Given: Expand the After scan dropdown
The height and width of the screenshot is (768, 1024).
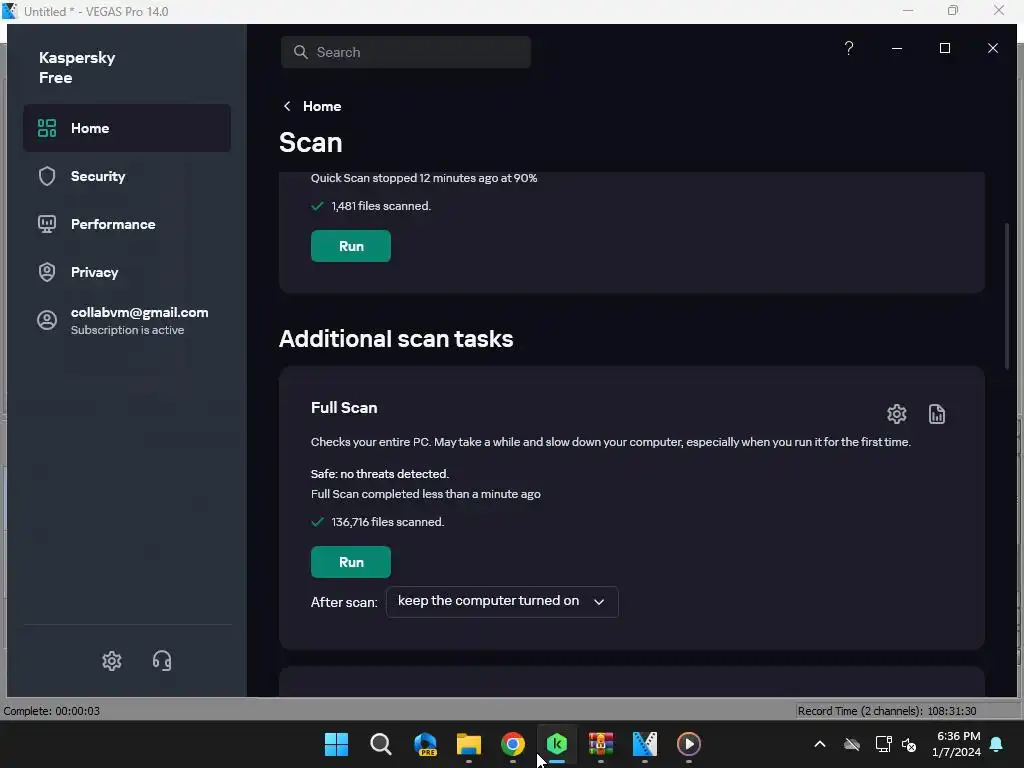Looking at the screenshot, I should pos(502,601).
